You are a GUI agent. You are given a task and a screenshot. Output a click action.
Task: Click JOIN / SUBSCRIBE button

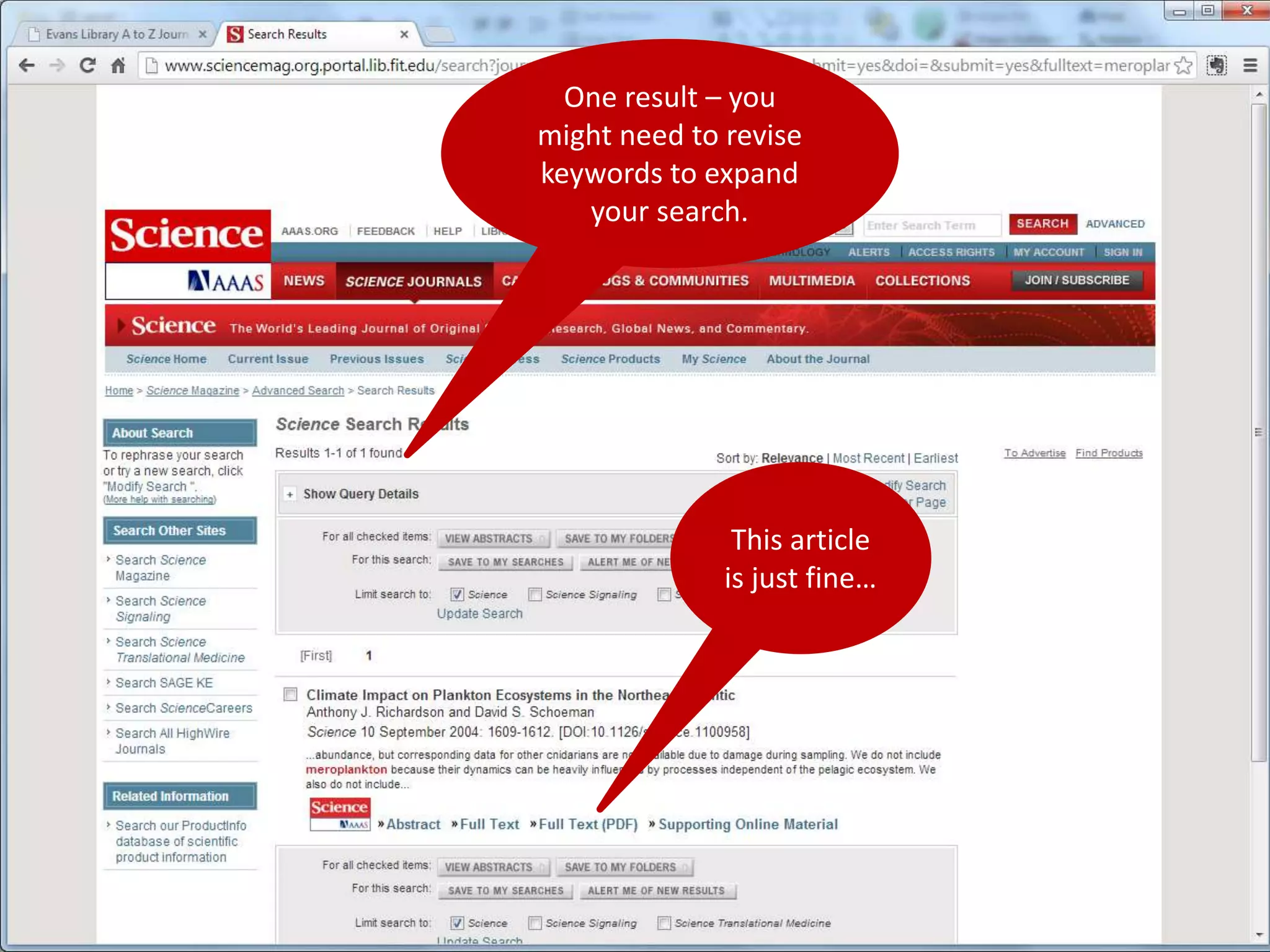pos(1077,280)
